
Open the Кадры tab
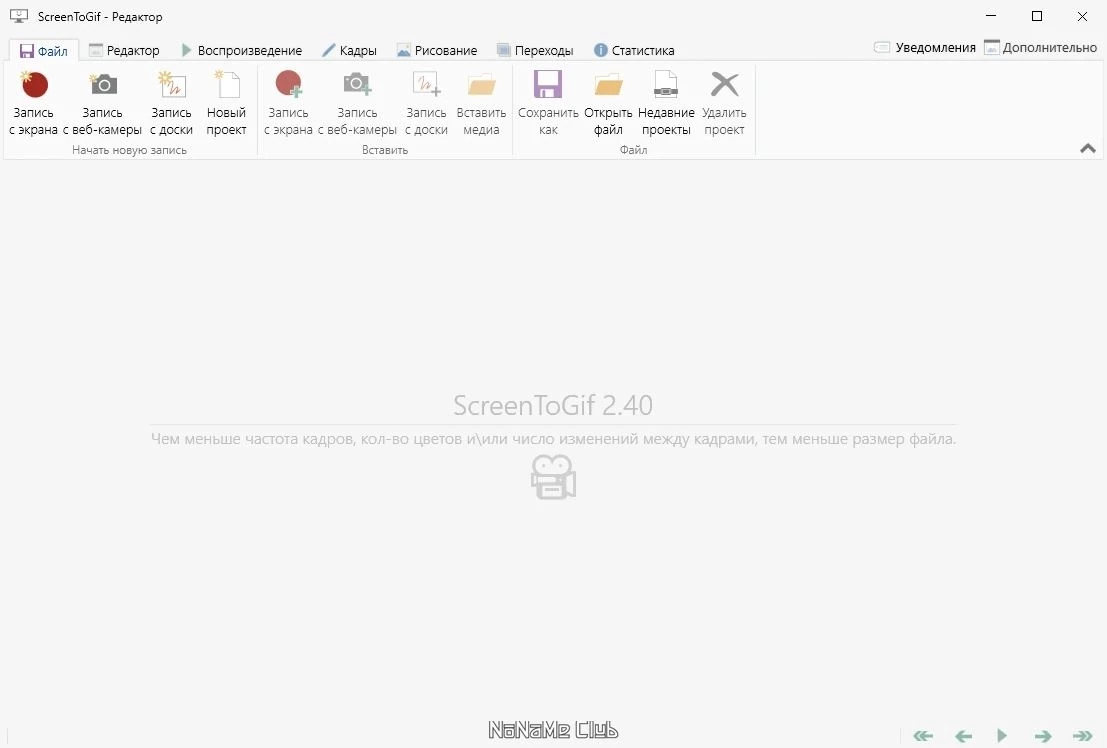pyautogui.click(x=349, y=51)
